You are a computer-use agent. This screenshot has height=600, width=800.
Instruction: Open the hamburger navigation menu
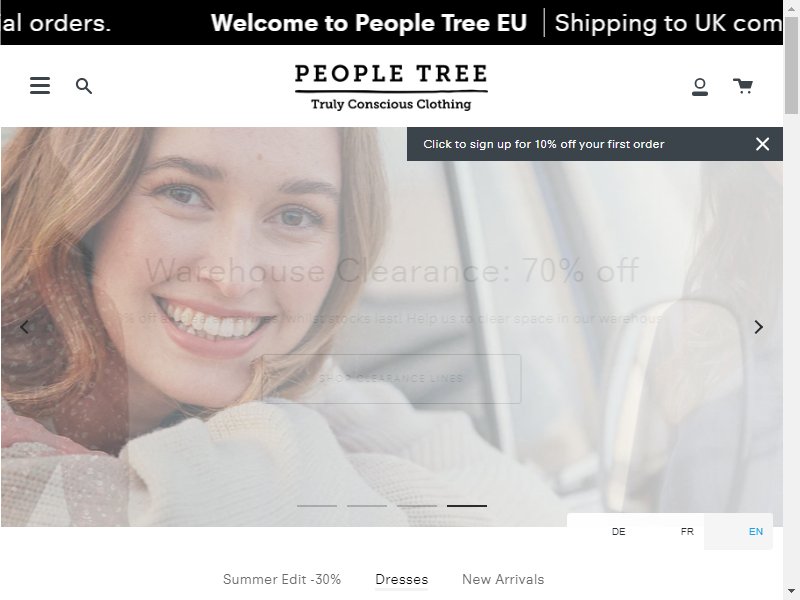pyautogui.click(x=40, y=86)
